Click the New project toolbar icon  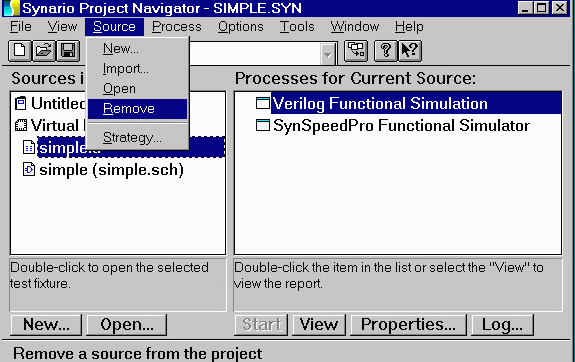20,50
